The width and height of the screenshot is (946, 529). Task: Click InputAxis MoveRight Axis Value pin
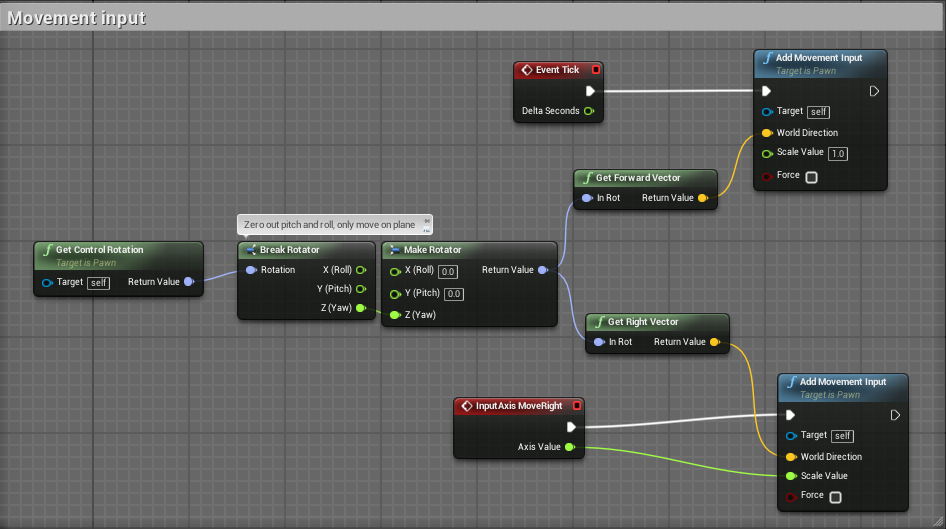tap(569, 447)
